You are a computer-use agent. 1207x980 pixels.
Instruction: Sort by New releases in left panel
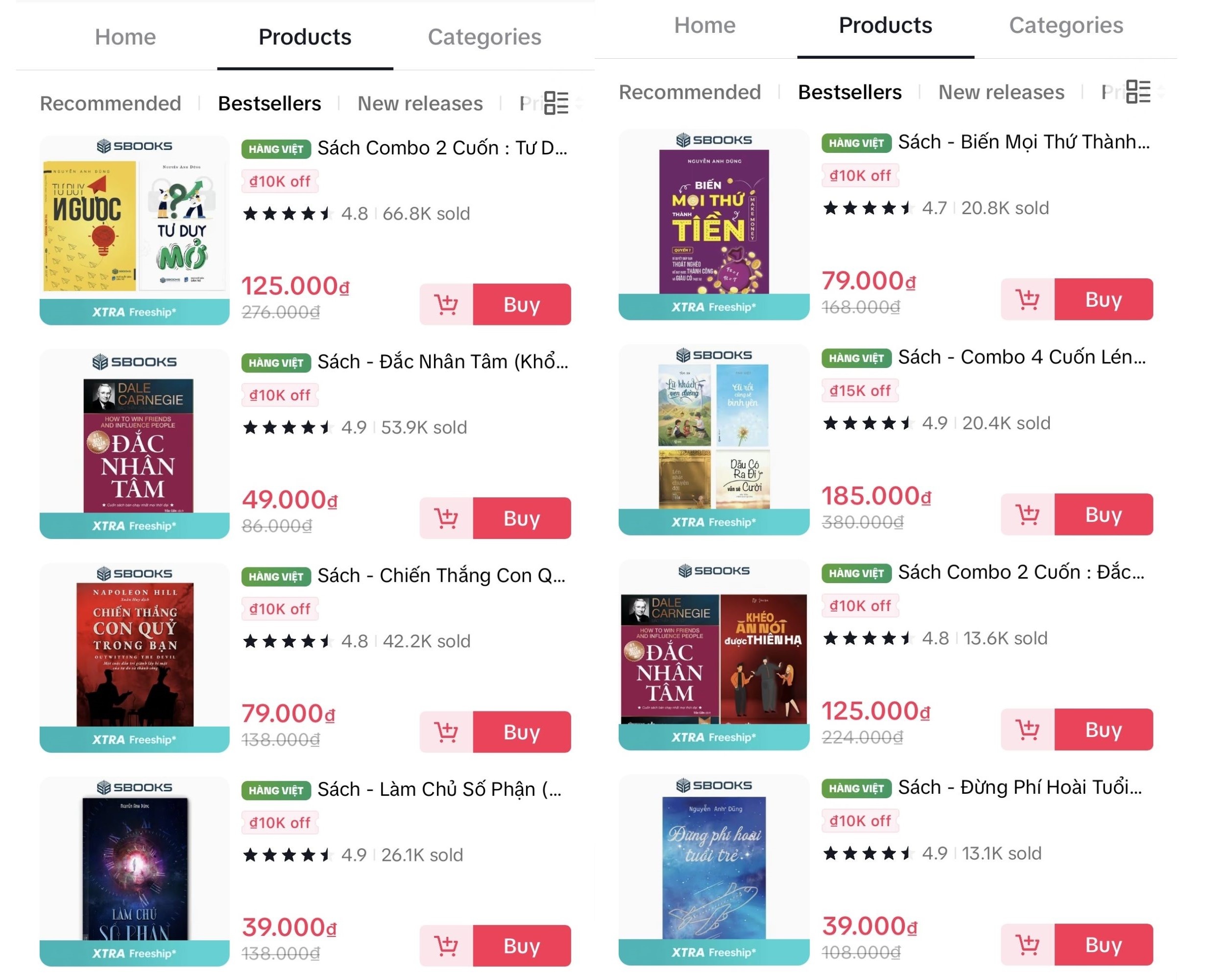click(420, 103)
